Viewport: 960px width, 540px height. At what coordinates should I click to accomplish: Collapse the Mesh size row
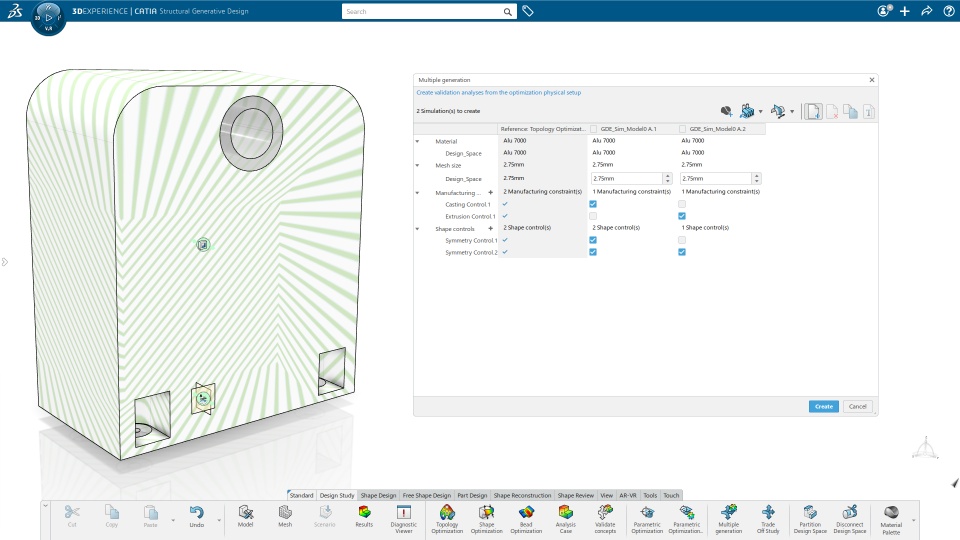(418, 165)
